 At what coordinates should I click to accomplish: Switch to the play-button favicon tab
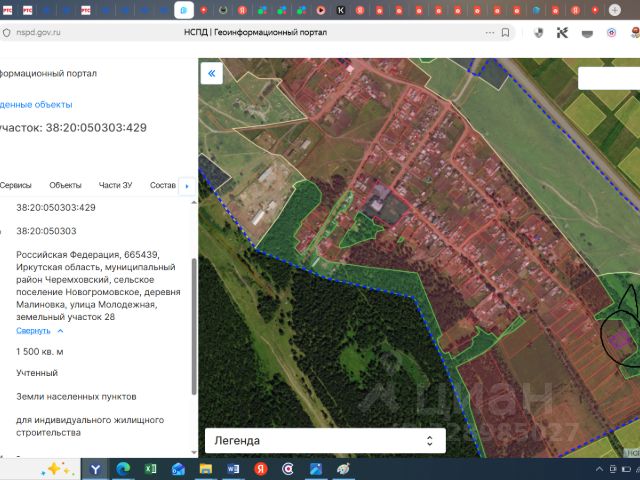pyautogui.click(x=321, y=10)
